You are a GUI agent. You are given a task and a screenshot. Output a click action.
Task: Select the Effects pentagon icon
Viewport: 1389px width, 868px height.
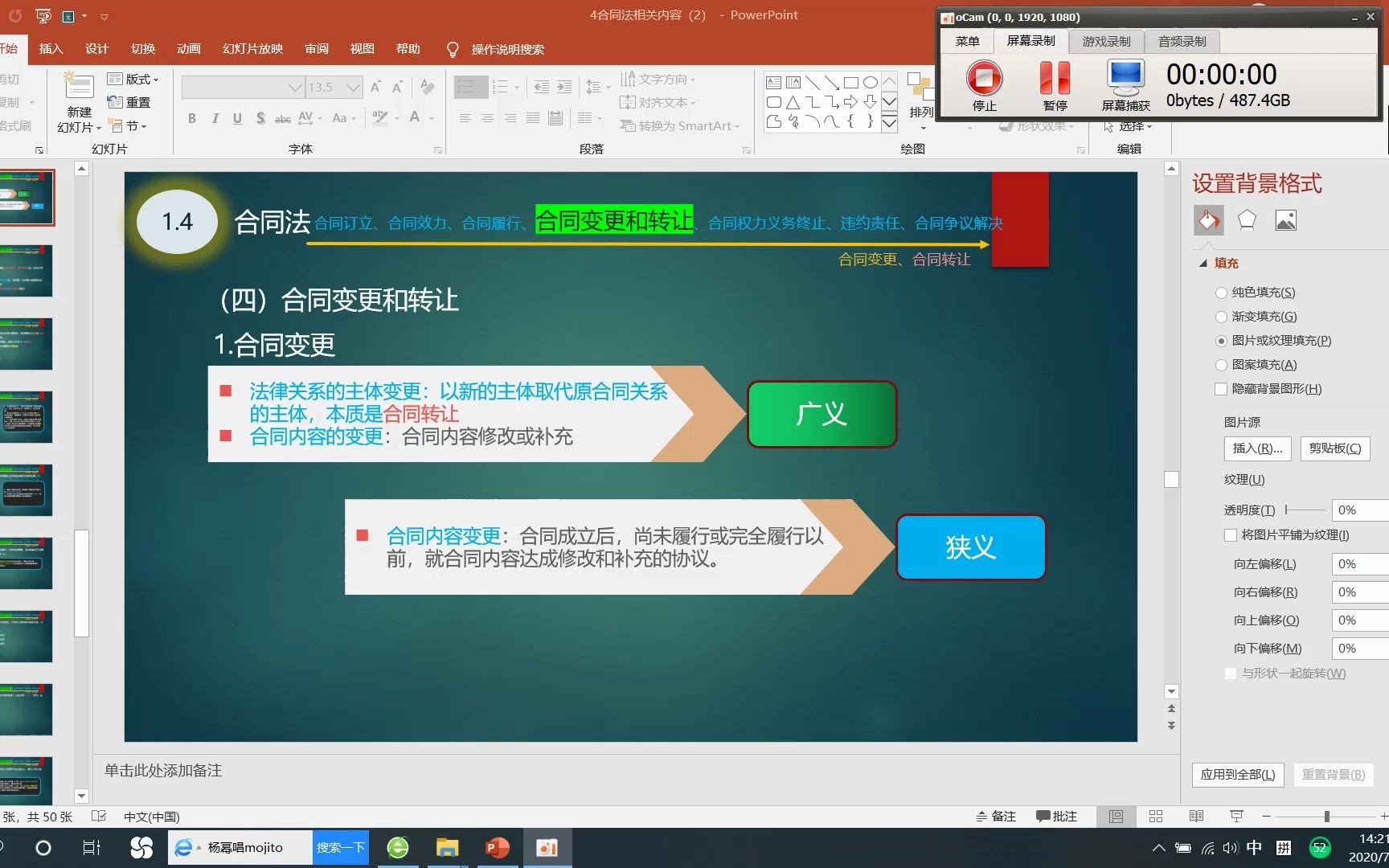pyautogui.click(x=1247, y=220)
